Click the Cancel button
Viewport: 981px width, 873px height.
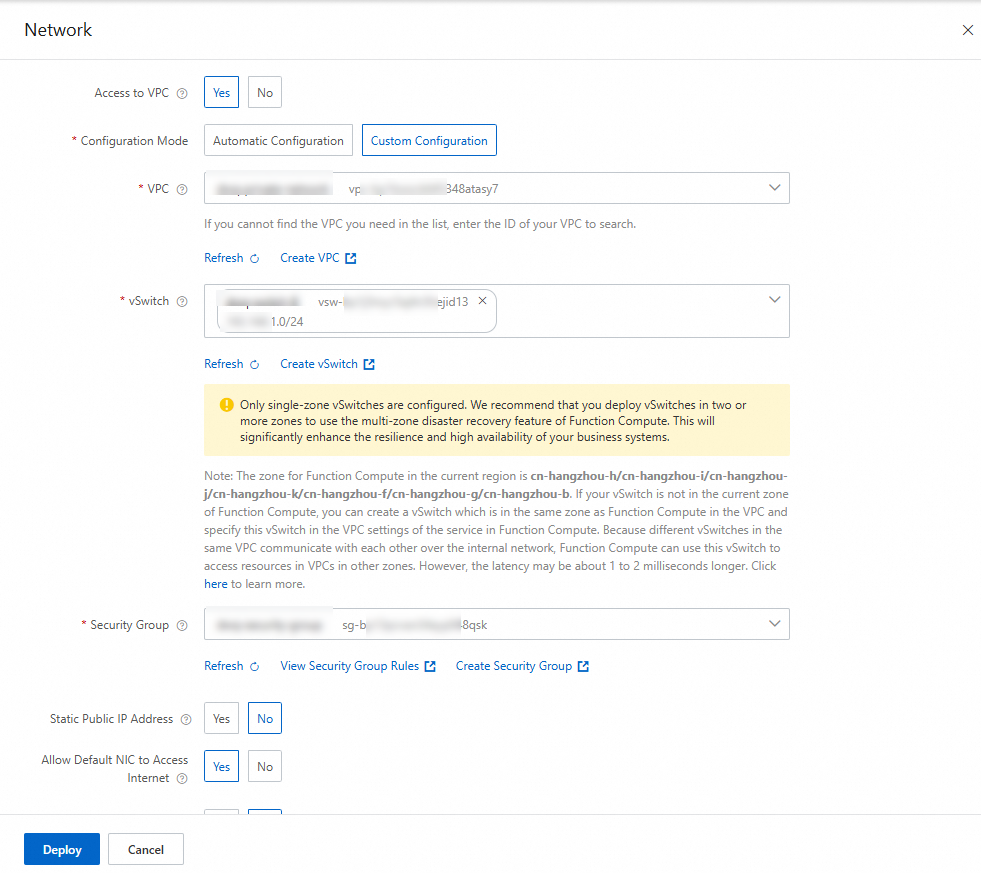tap(146, 849)
